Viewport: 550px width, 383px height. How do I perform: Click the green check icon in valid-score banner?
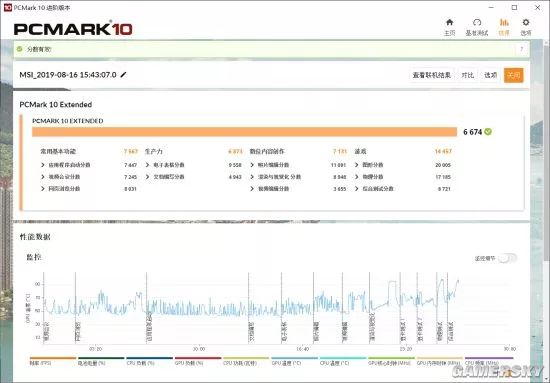tap(20, 49)
